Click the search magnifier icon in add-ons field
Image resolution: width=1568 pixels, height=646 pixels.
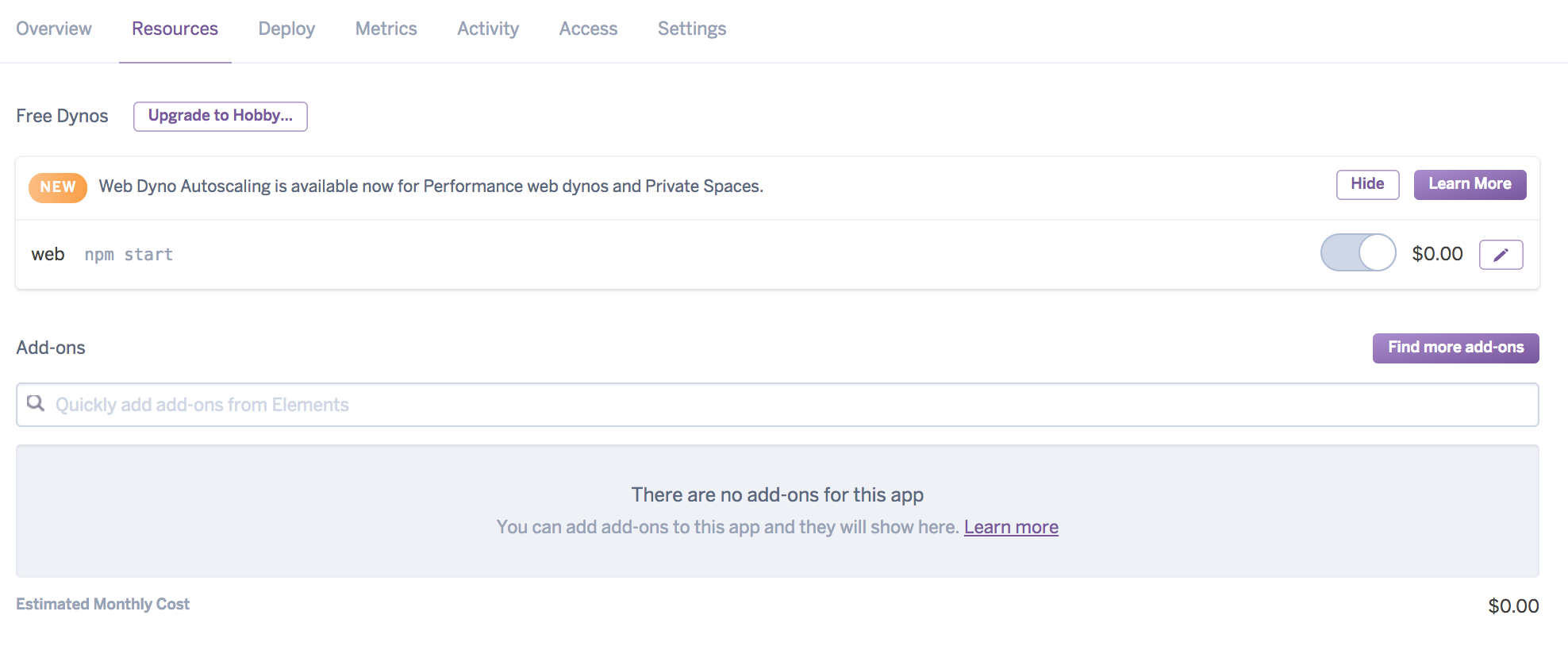[x=36, y=403]
